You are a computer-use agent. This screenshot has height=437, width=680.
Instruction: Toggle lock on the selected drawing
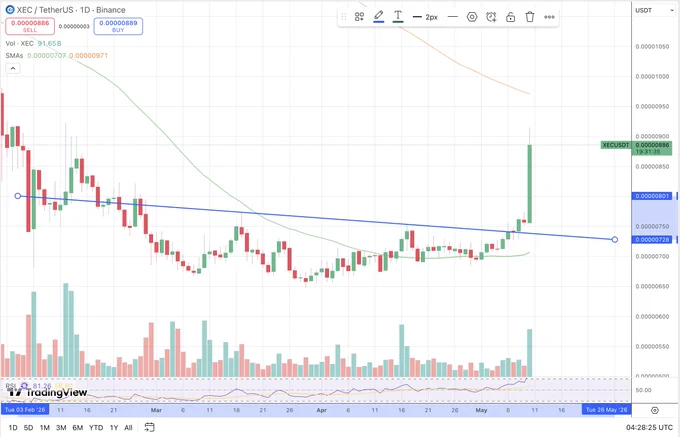tap(510, 17)
